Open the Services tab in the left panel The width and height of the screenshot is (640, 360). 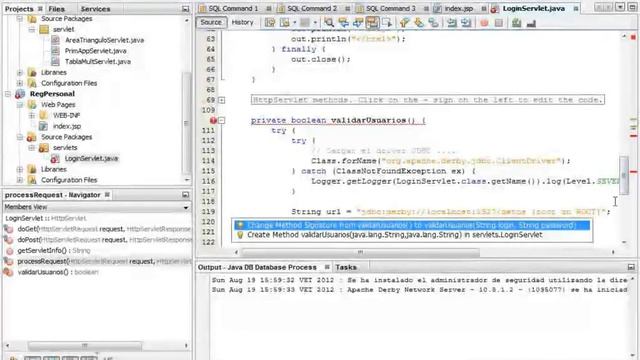[95, 9]
